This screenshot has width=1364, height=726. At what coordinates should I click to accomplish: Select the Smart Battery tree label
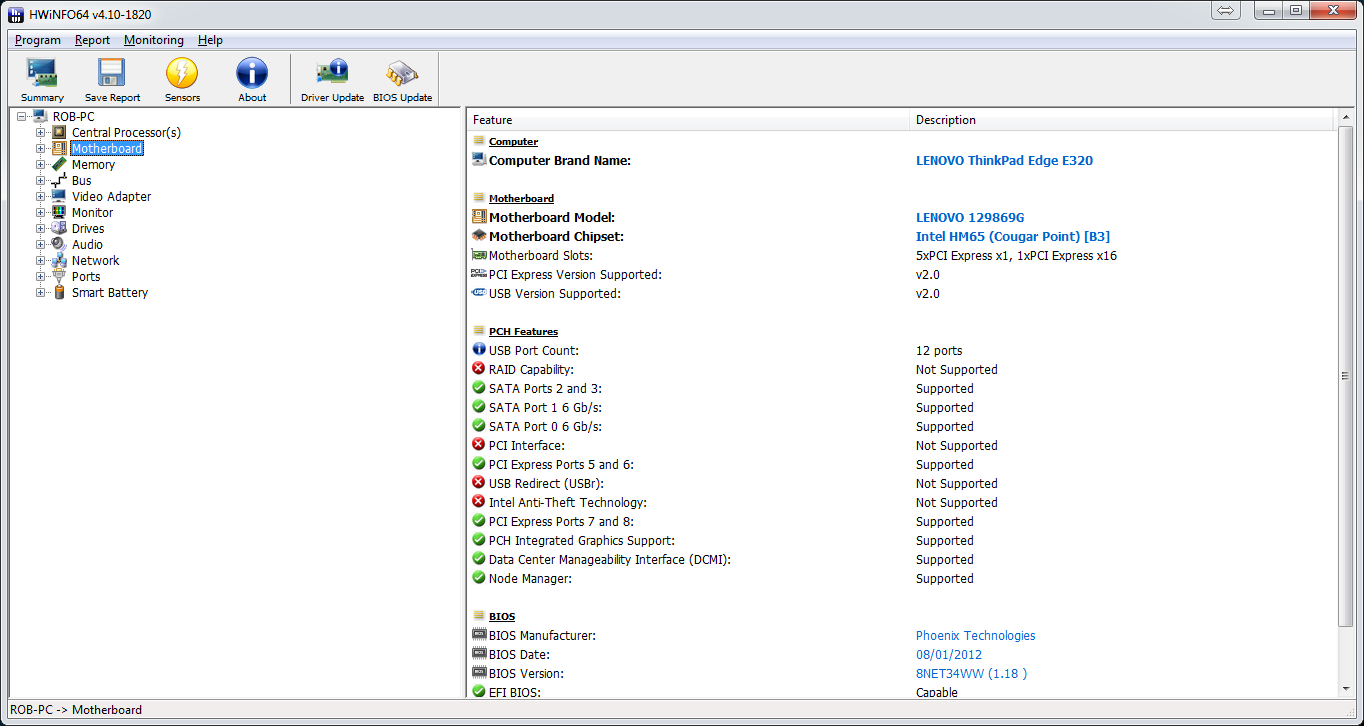[110, 292]
